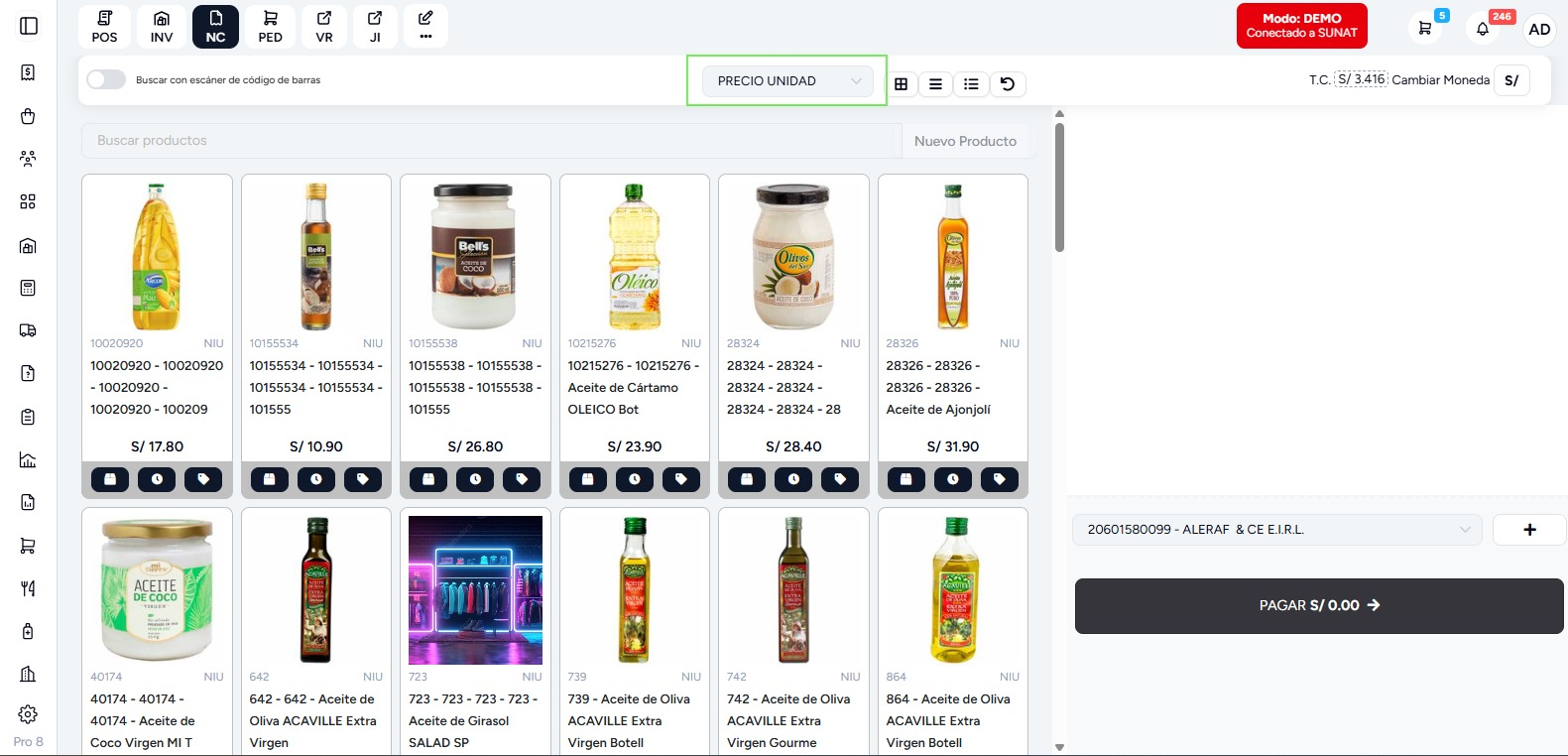Toggle the barcode scanner search switch
This screenshot has height=756, width=1568.
tap(106, 79)
